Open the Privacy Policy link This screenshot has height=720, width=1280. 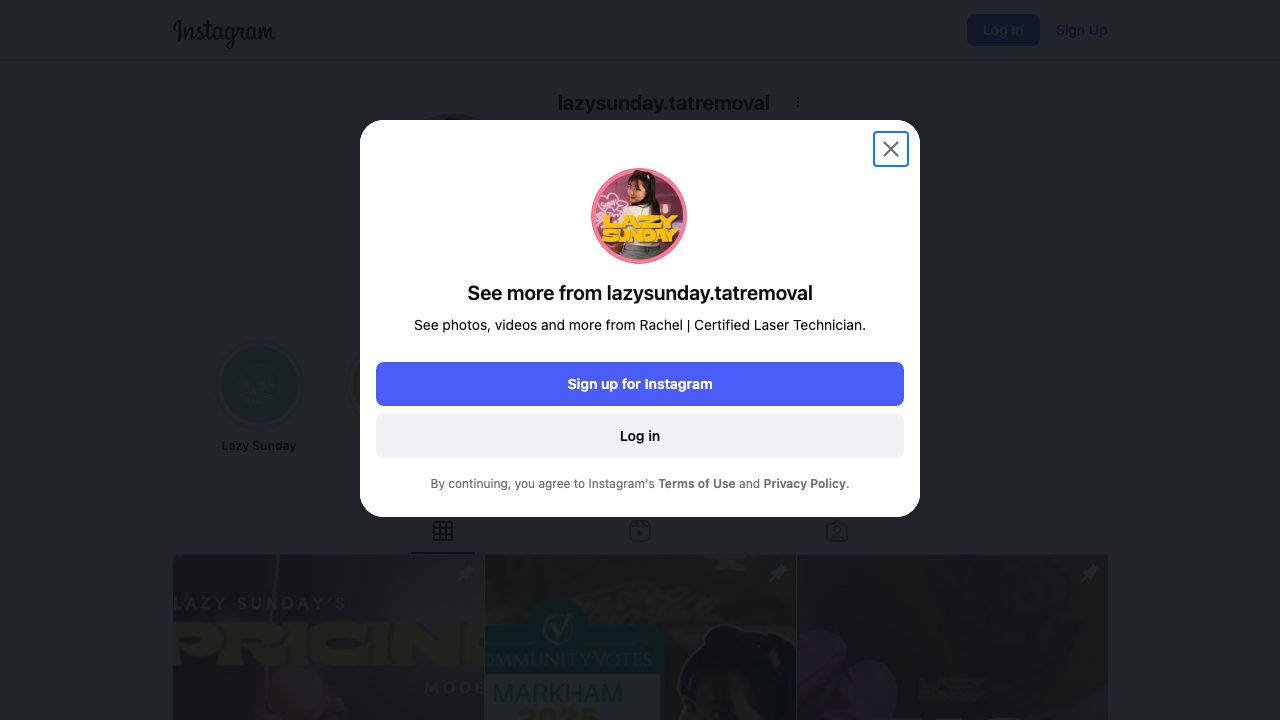click(x=805, y=484)
